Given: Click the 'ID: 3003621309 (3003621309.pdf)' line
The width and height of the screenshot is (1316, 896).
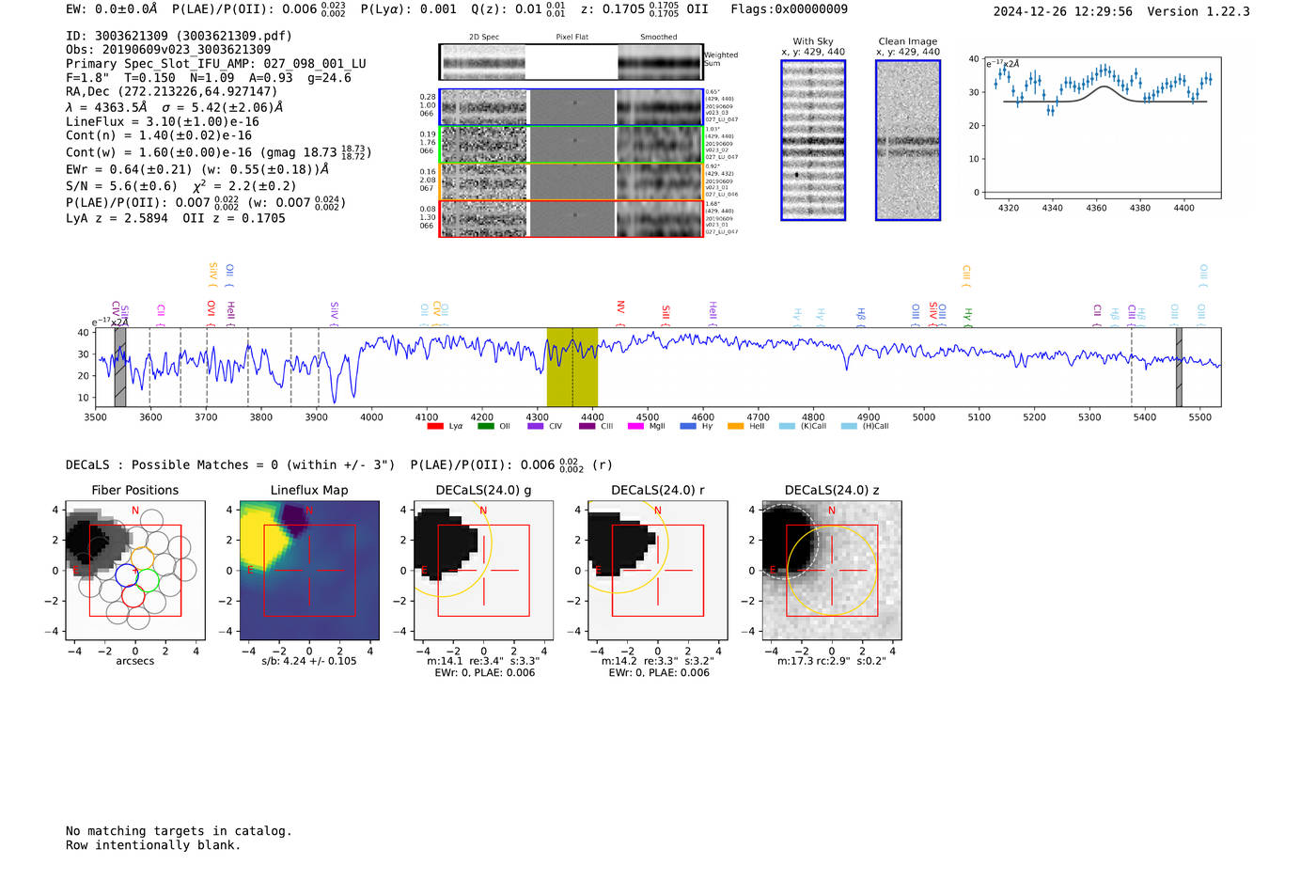Looking at the screenshot, I should coord(179,36).
